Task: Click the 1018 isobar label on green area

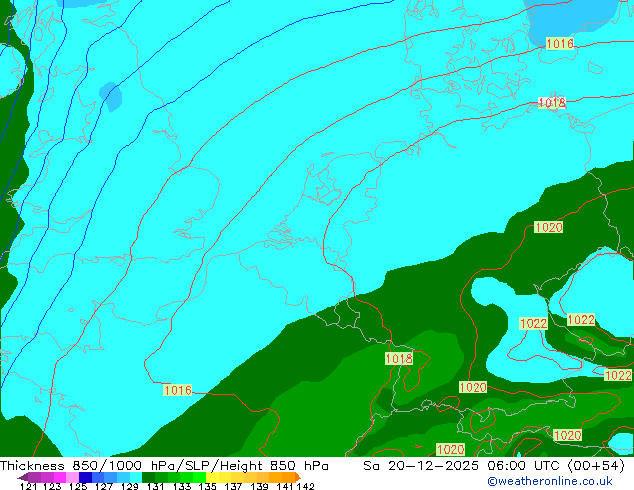Action: (399, 358)
